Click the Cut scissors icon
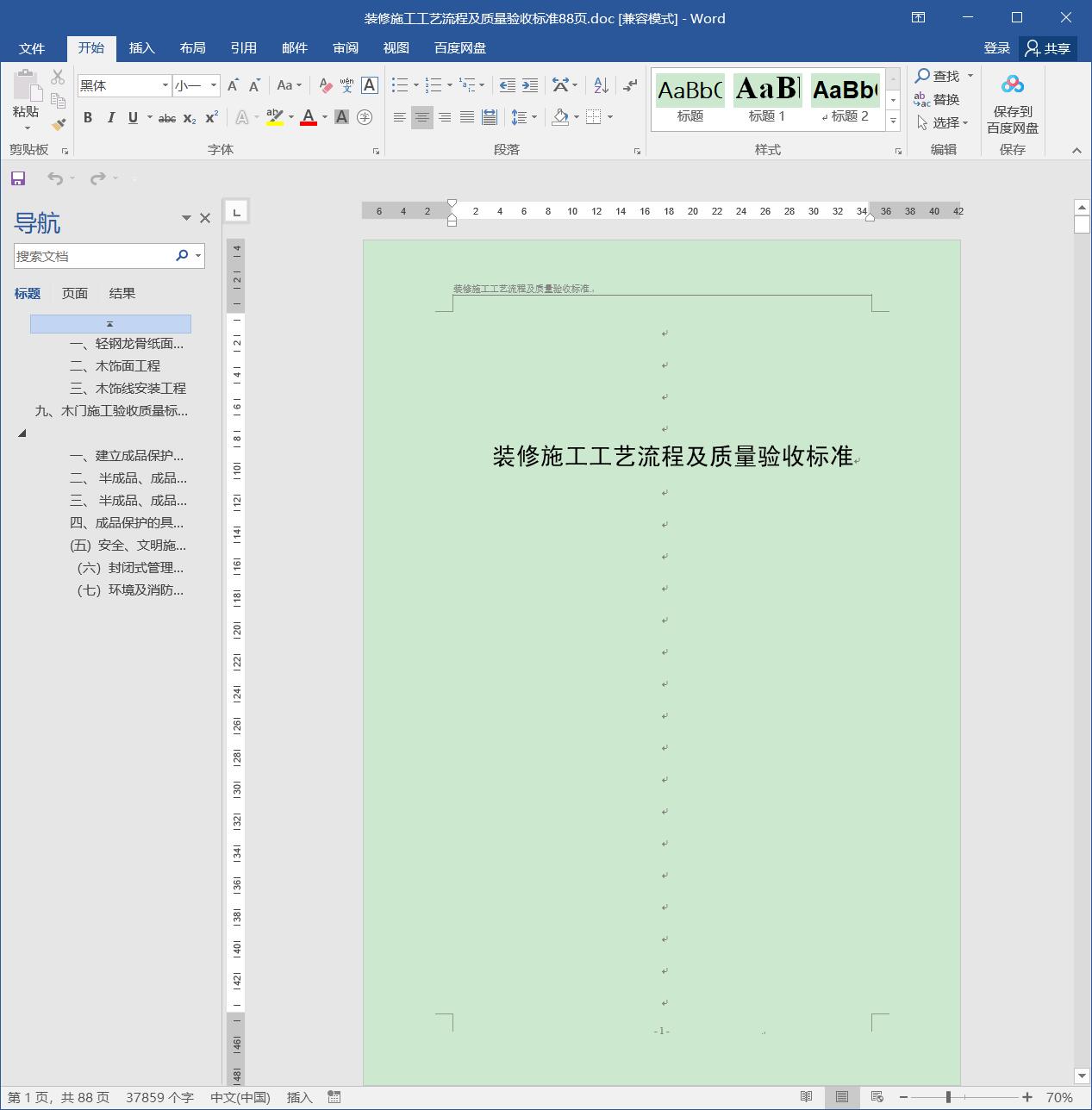This screenshot has width=1092, height=1110. [58, 78]
